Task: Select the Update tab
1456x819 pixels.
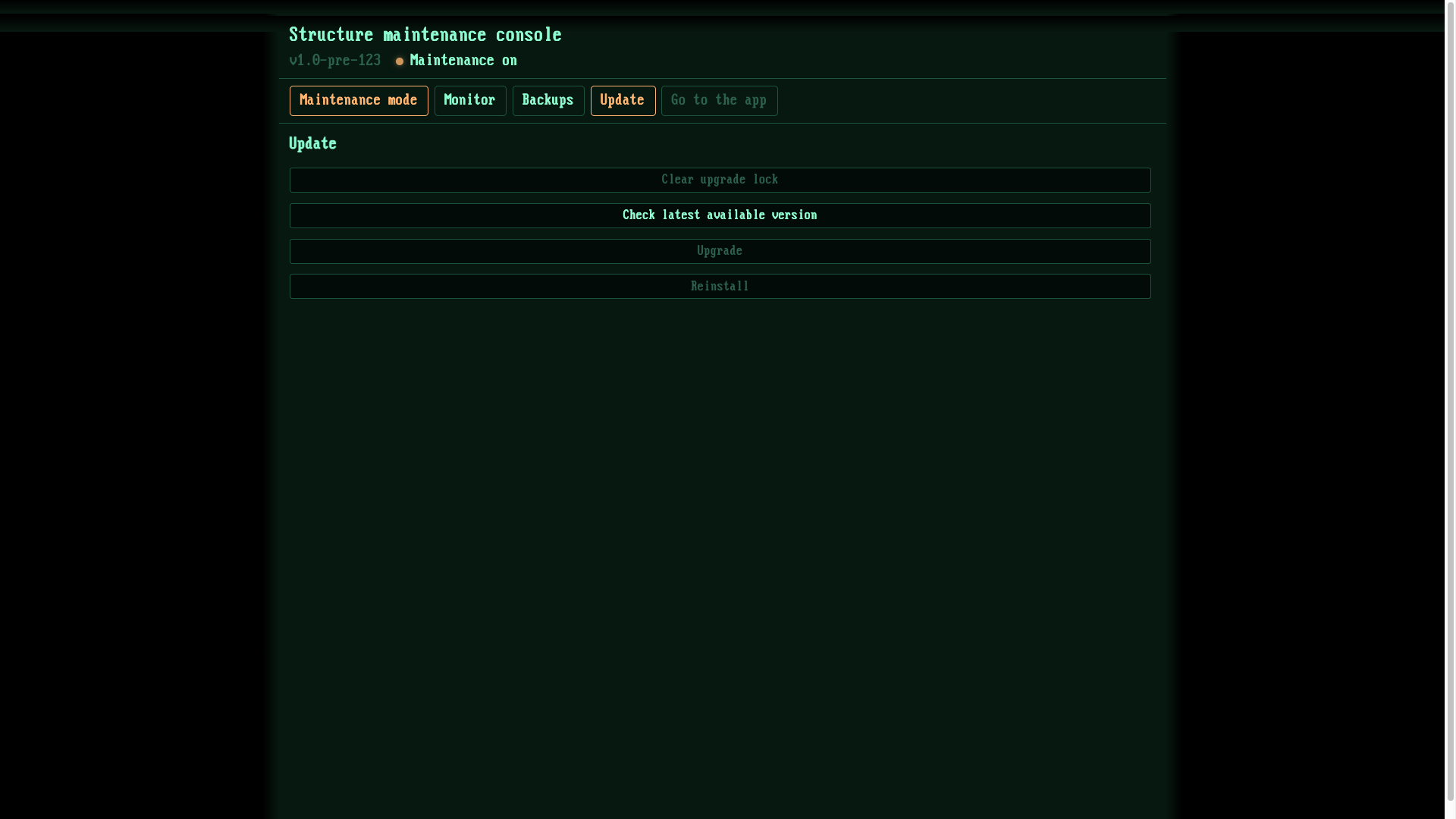Action: [622, 100]
